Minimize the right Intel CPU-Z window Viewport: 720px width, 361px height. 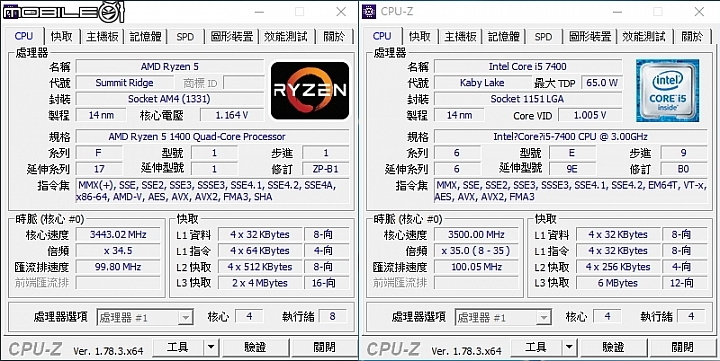pyautogui.click(x=617, y=12)
